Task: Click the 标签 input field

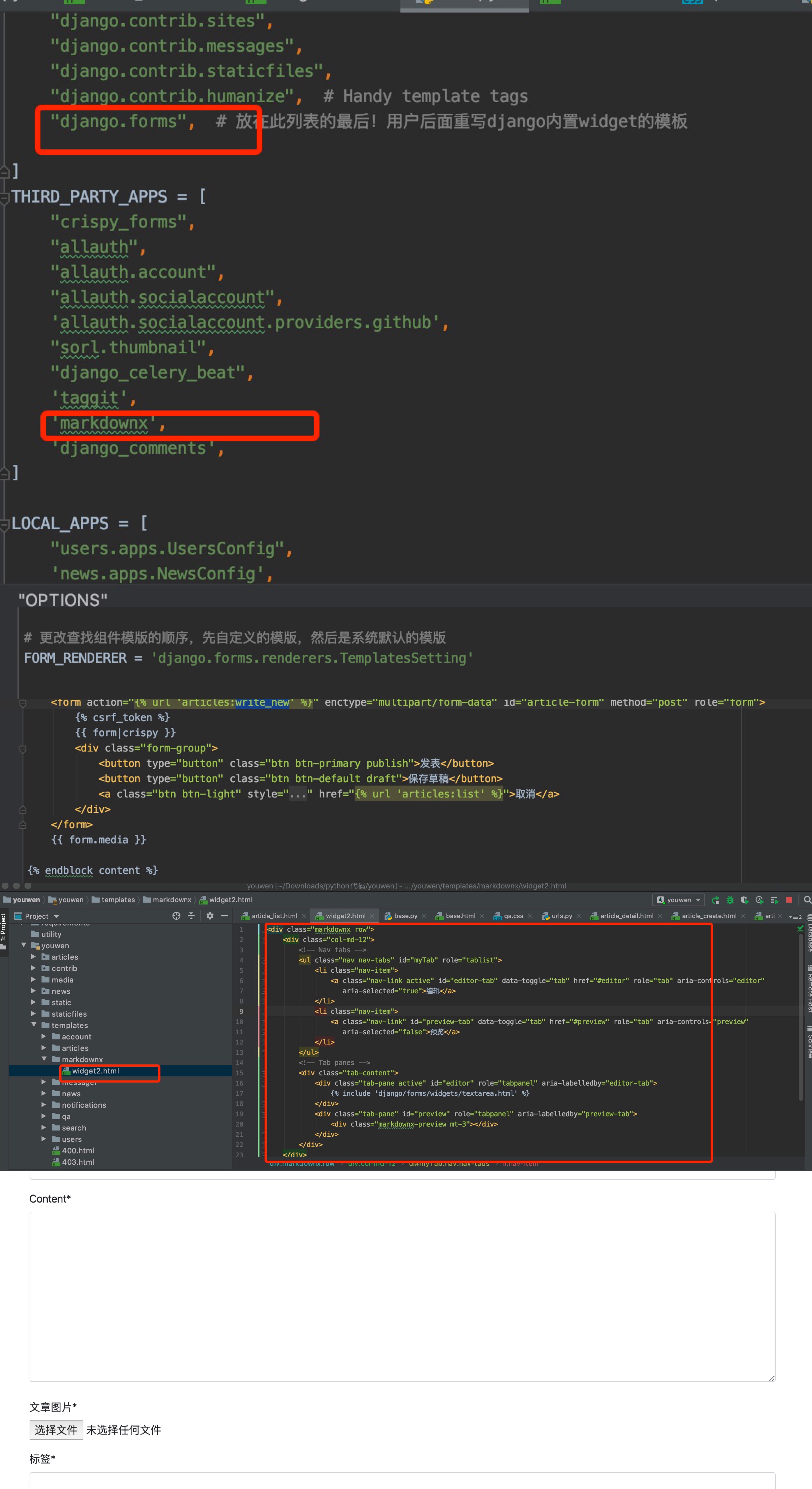Action: tap(402, 1480)
